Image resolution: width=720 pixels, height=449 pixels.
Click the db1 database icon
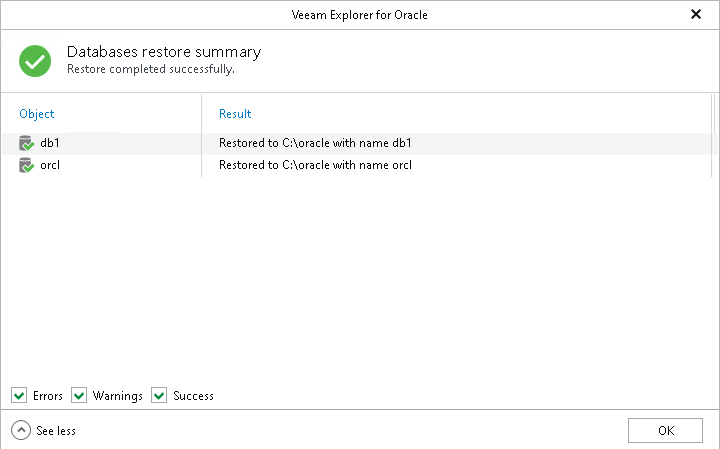click(27, 143)
